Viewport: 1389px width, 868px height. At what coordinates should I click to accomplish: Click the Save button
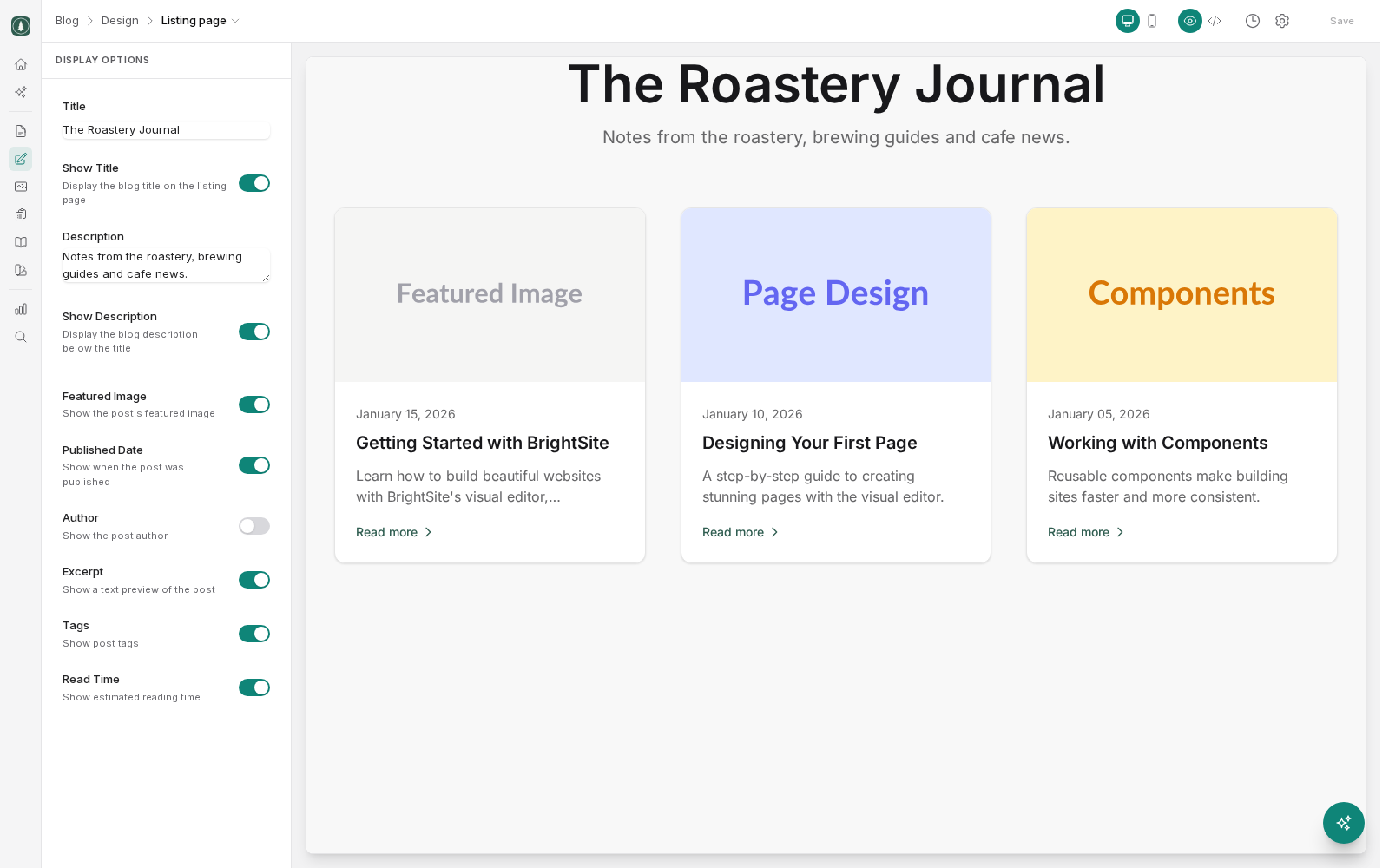(1341, 21)
